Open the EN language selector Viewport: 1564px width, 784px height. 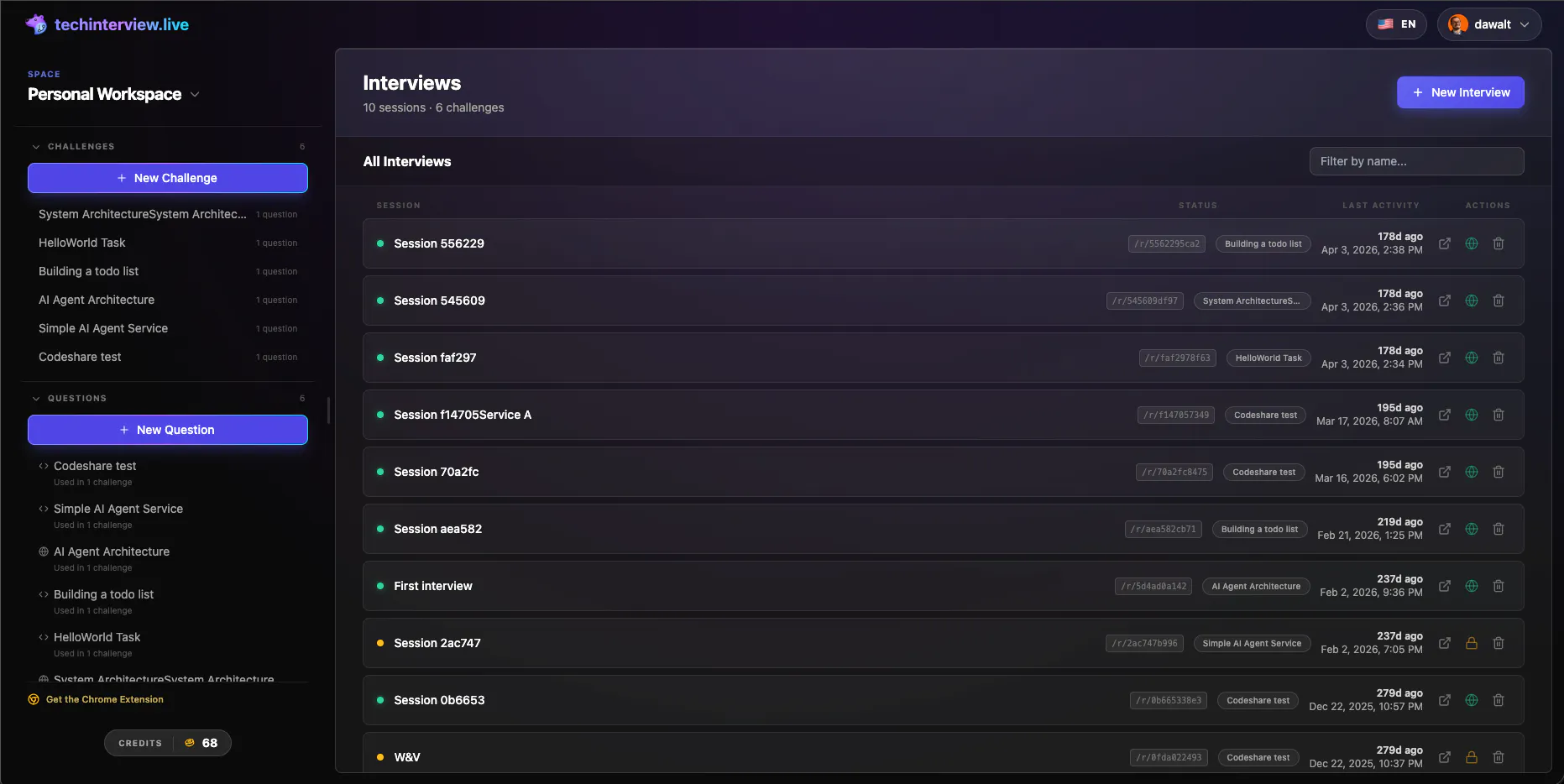pos(1397,24)
